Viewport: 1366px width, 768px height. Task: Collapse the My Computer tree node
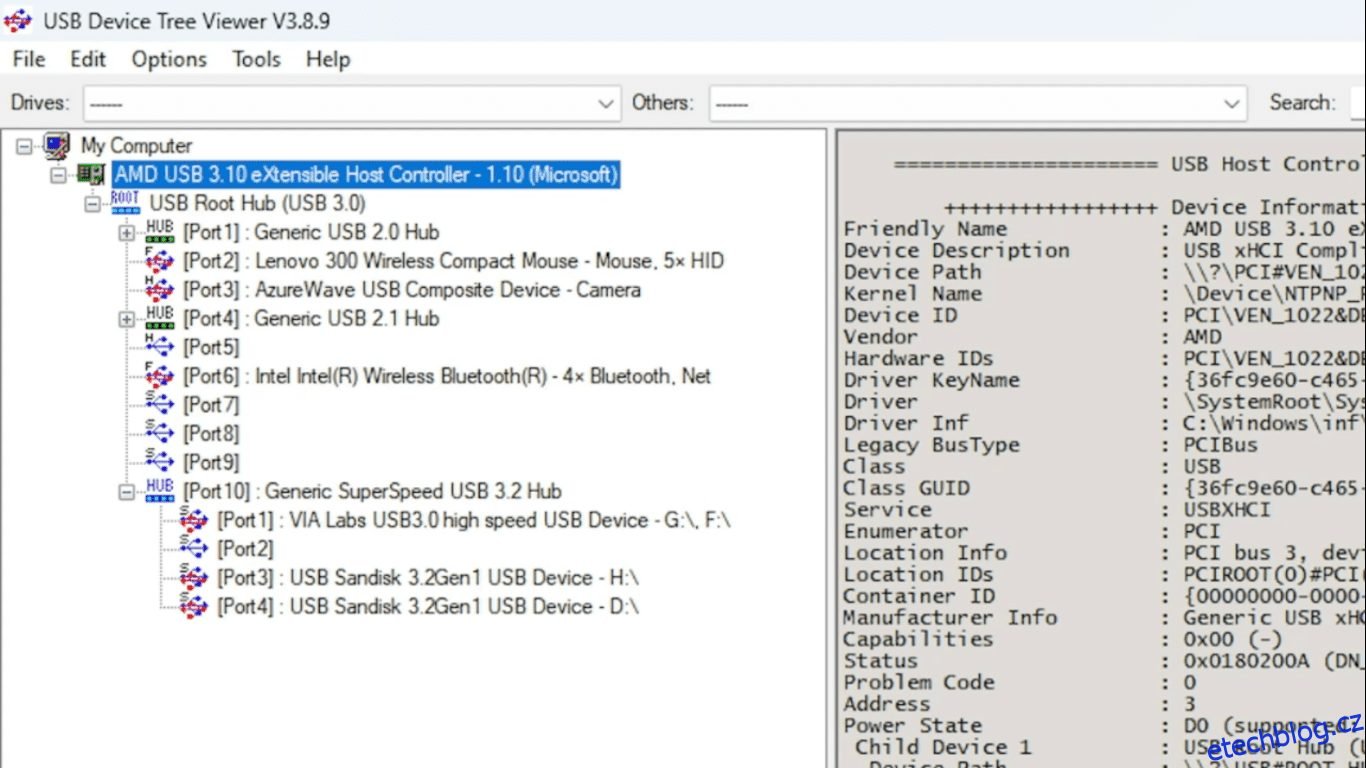(x=24, y=147)
